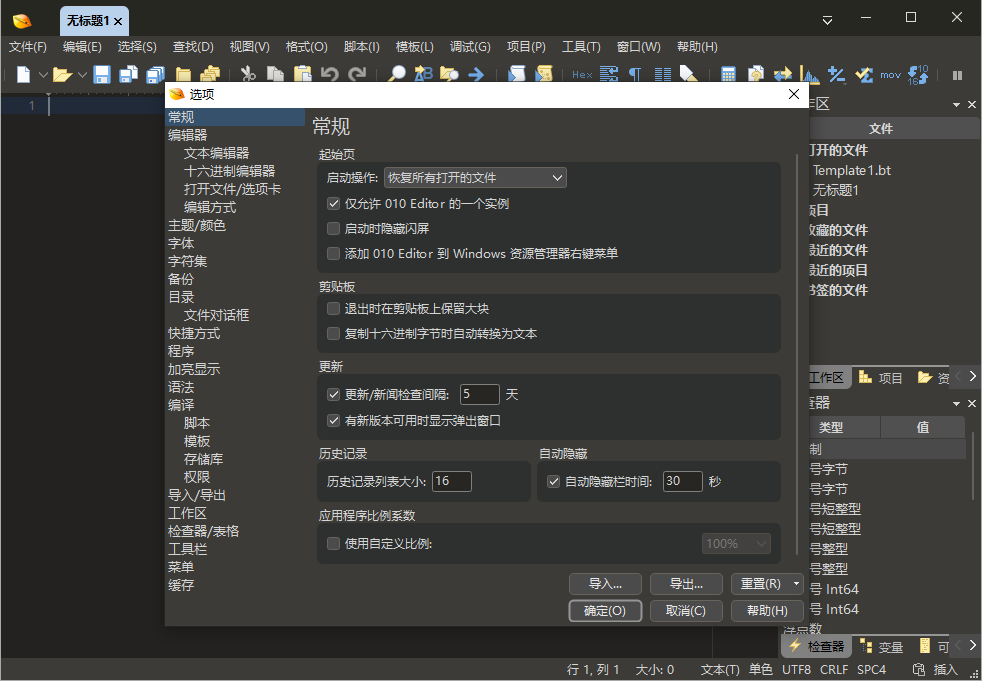Toggle the Hex editing mode toolbar icon
Image resolution: width=982 pixels, height=681 pixels.
tap(584, 74)
